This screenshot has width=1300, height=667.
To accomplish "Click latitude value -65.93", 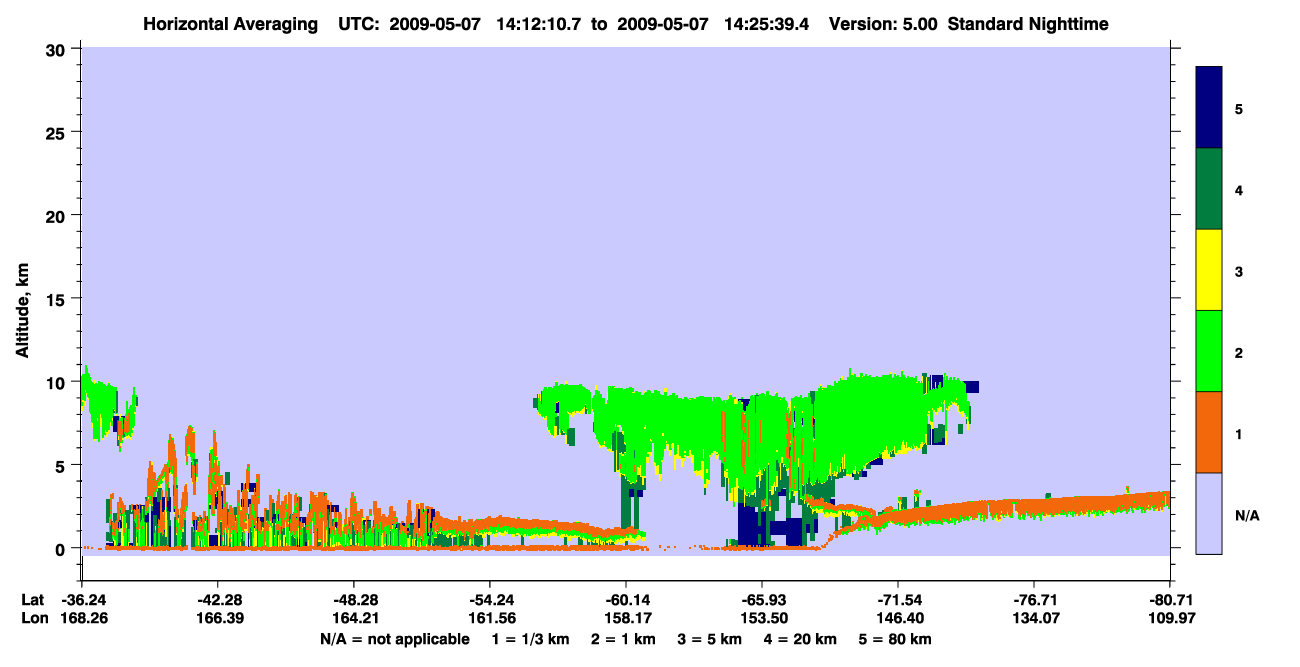I will (x=762, y=600).
